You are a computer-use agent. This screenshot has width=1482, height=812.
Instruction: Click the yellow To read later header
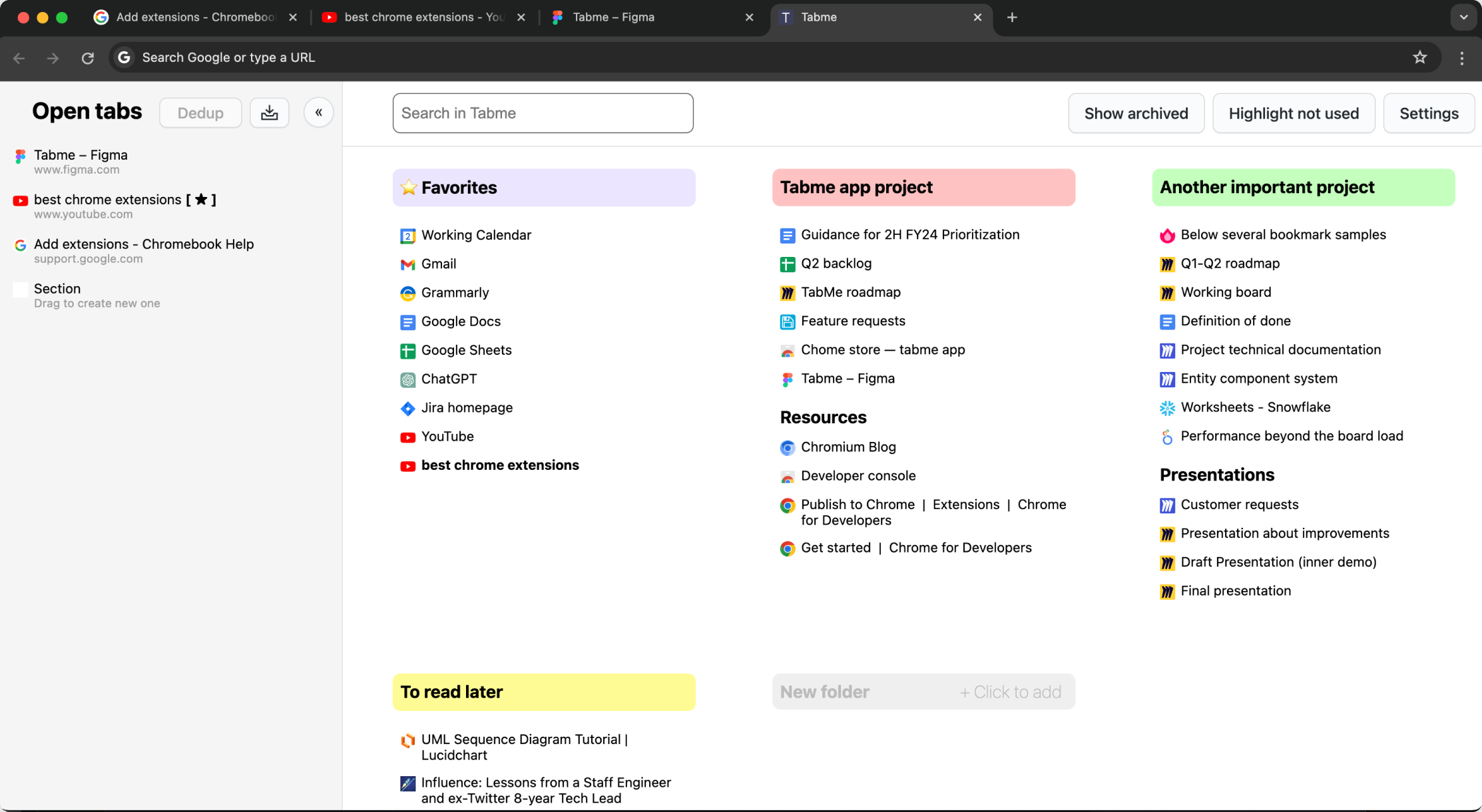(x=544, y=692)
